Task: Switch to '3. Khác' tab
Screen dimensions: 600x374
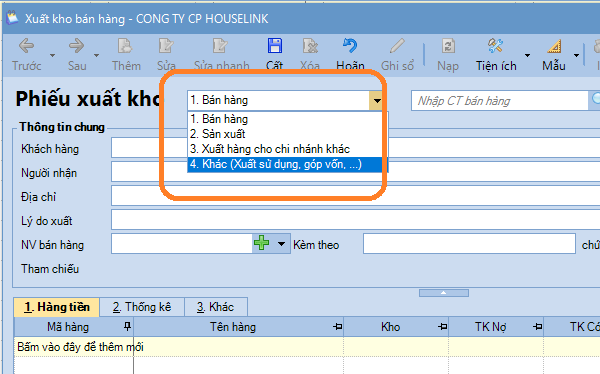Action: coord(215,307)
